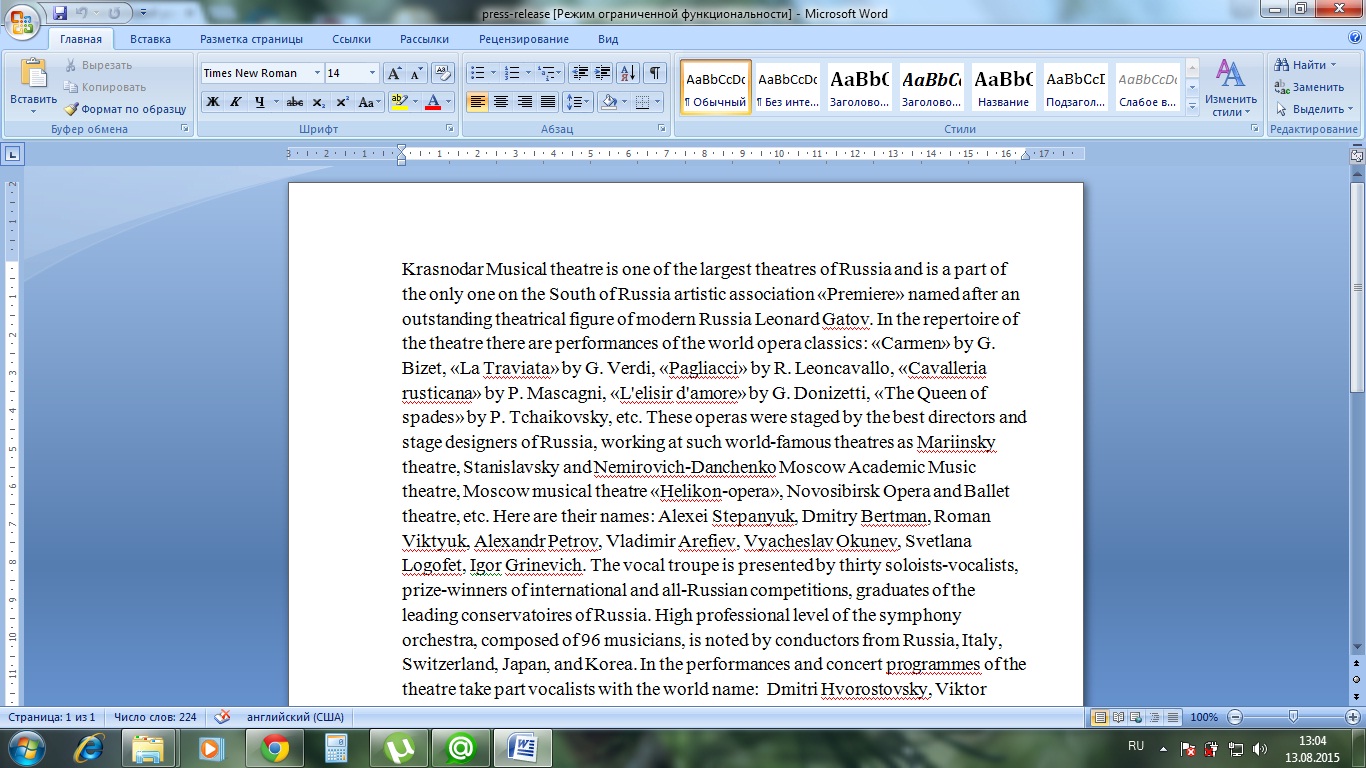1366x768 pixels.
Task: Apply yellow text highlight color
Action: [x=399, y=102]
